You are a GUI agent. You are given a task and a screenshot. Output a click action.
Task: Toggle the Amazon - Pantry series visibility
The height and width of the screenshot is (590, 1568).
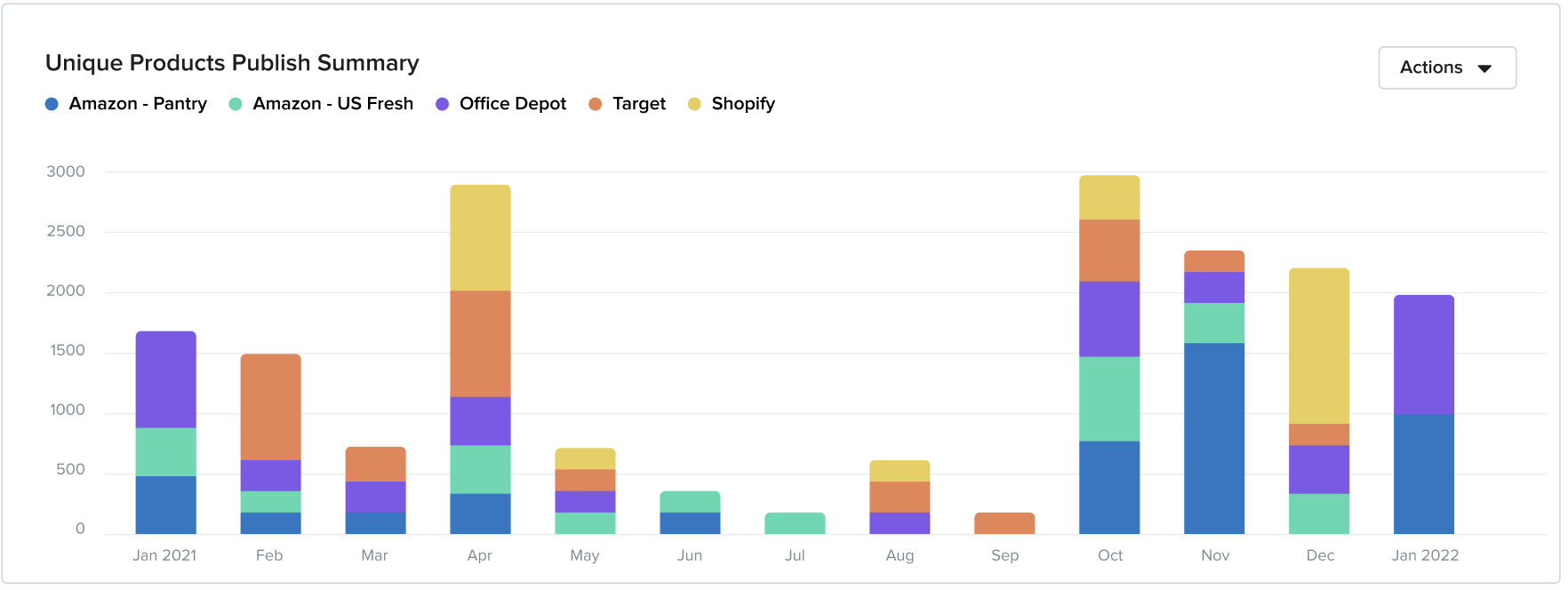(x=138, y=104)
